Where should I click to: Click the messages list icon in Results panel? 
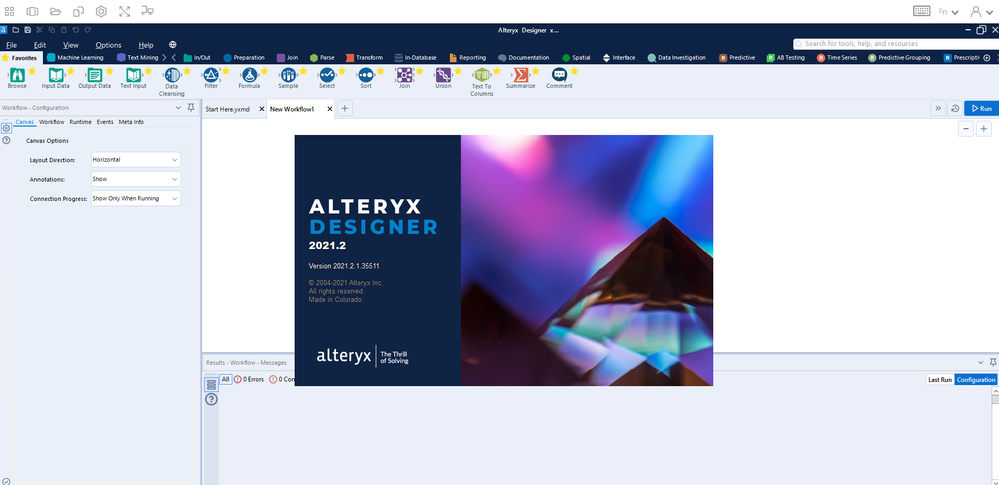point(212,384)
